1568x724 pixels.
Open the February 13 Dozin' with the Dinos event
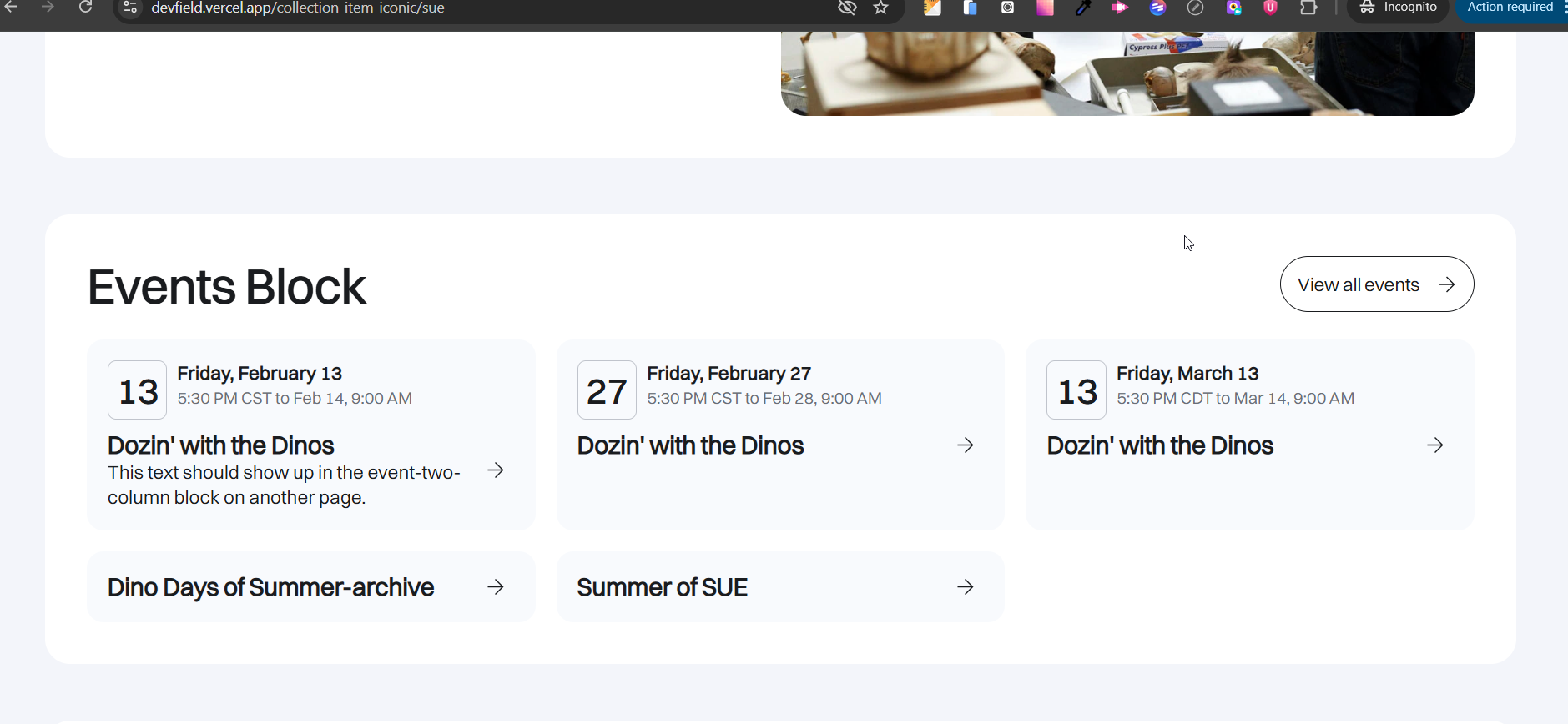(x=221, y=445)
